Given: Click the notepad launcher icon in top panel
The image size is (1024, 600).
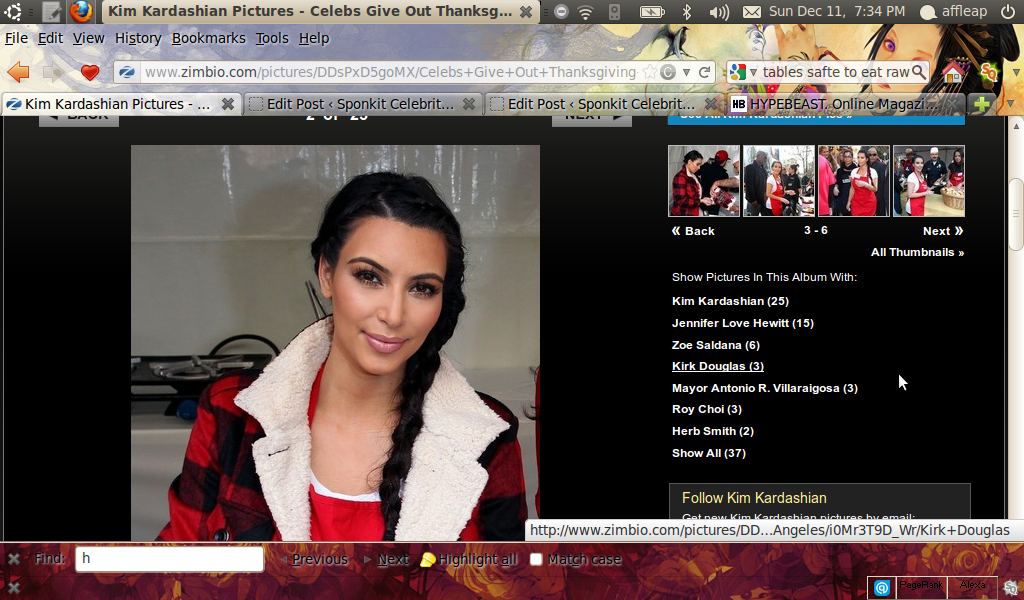Looking at the screenshot, I should click(52, 11).
